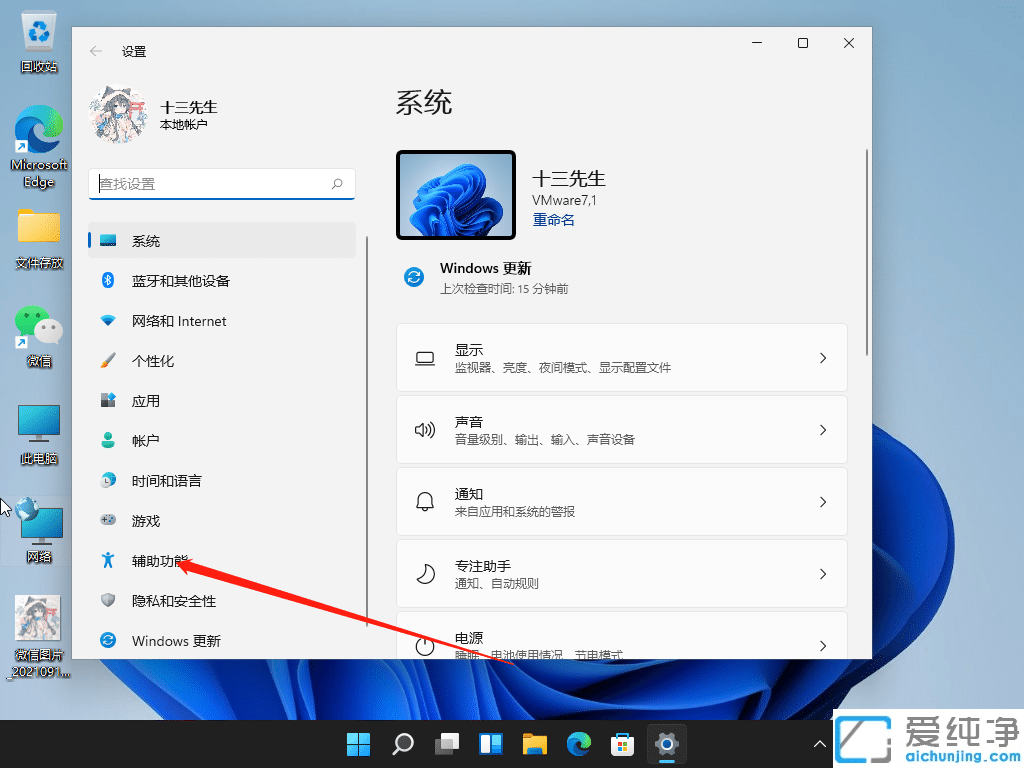Click the 隐私和安全性 shield icon
1024x768 pixels.
pyautogui.click(x=108, y=600)
